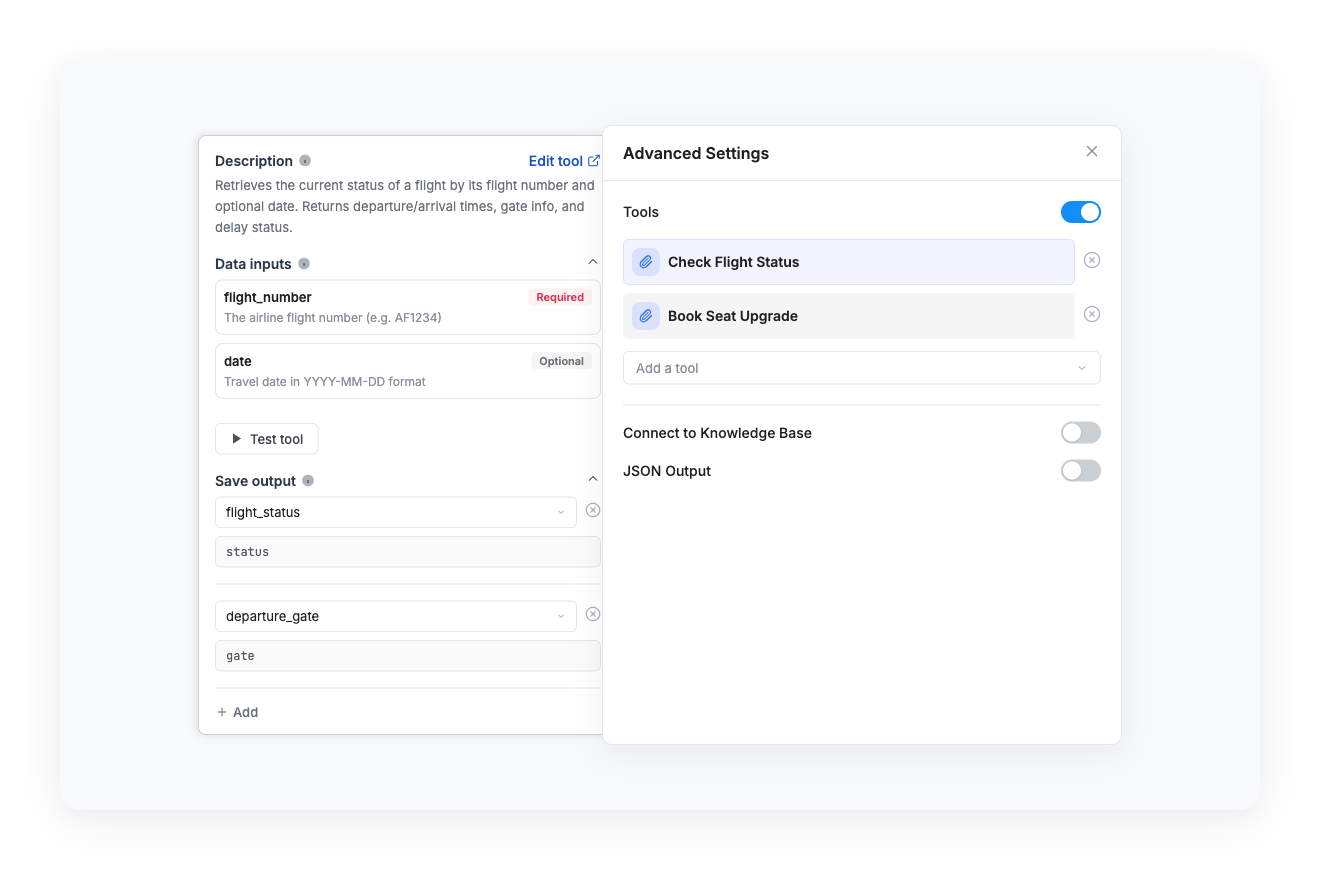Screen dimensions: 1320x870
Task: Collapse the Save output section
Action: pos(592,478)
